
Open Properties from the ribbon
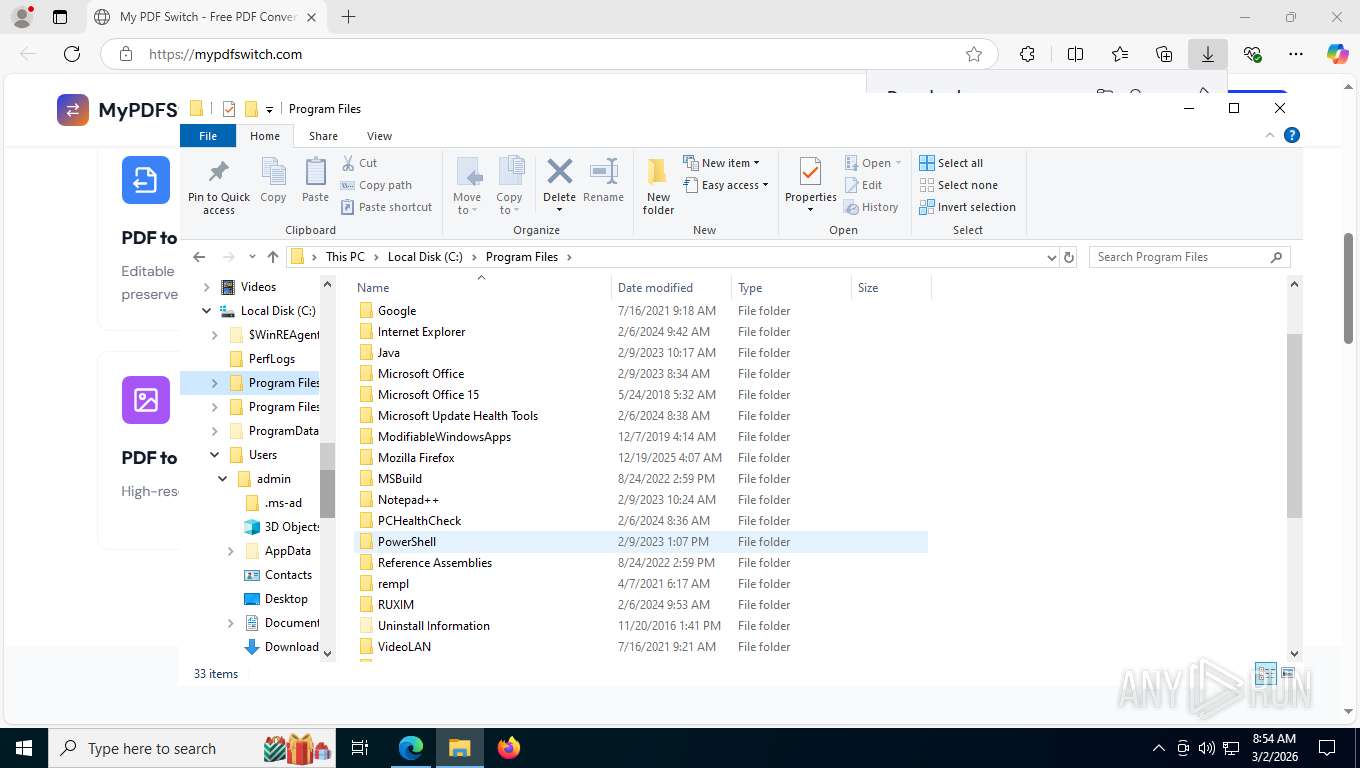click(x=811, y=185)
